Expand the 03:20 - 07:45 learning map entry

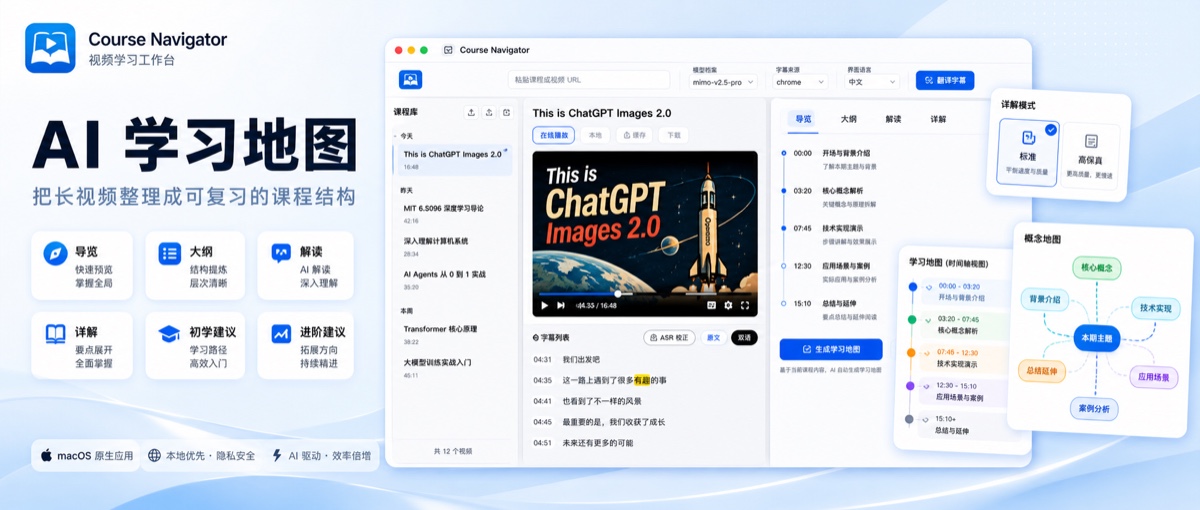pos(928,319)
